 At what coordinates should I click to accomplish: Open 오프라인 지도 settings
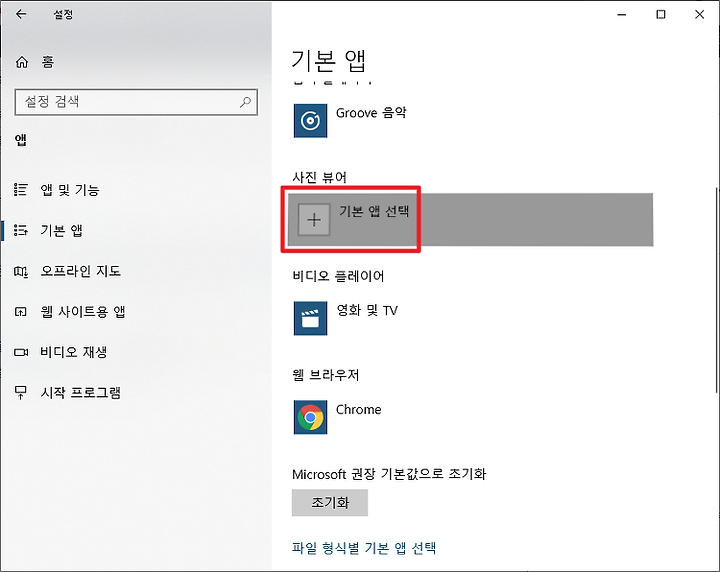click(81, 271)
